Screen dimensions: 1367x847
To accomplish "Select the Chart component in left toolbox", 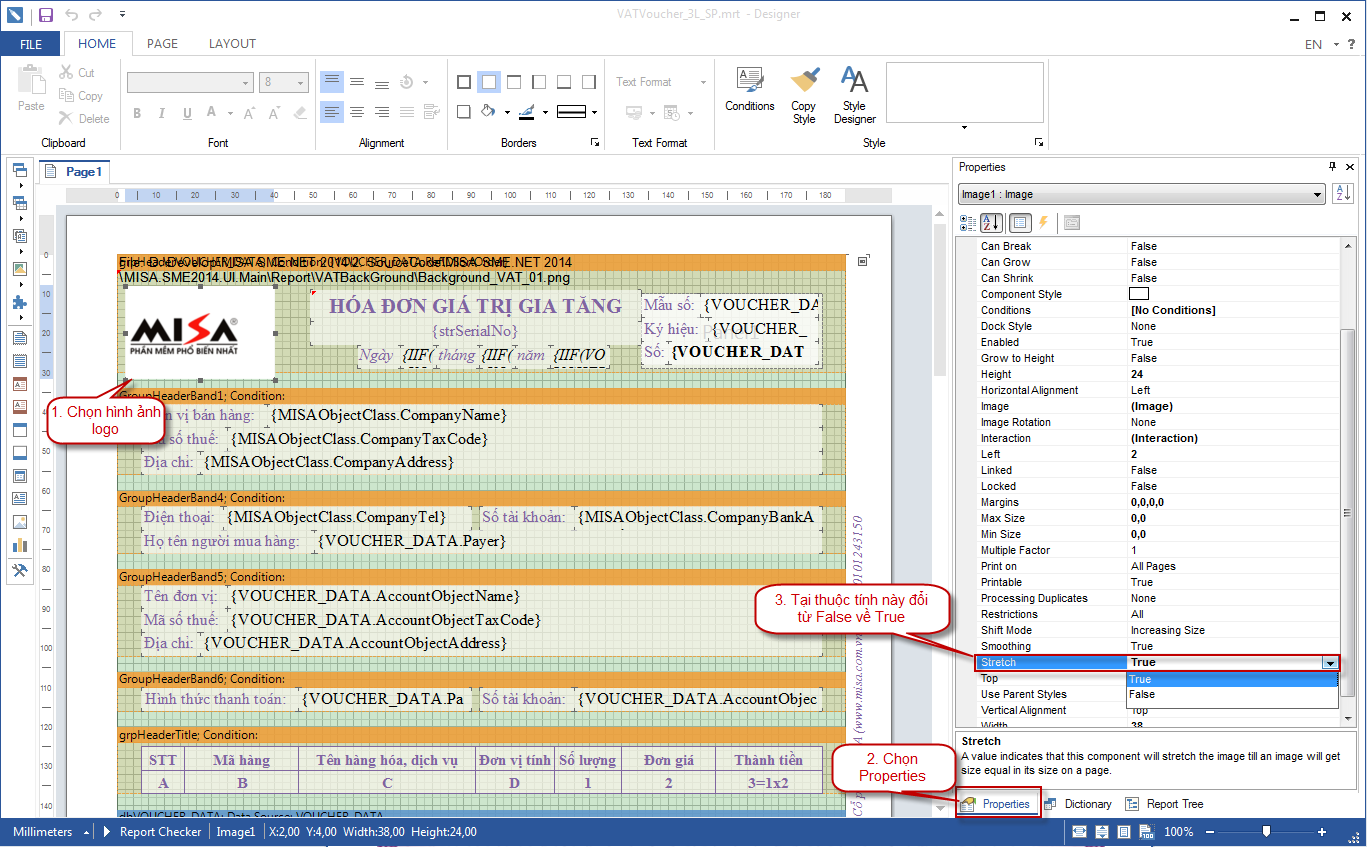I will pos(19,544).
